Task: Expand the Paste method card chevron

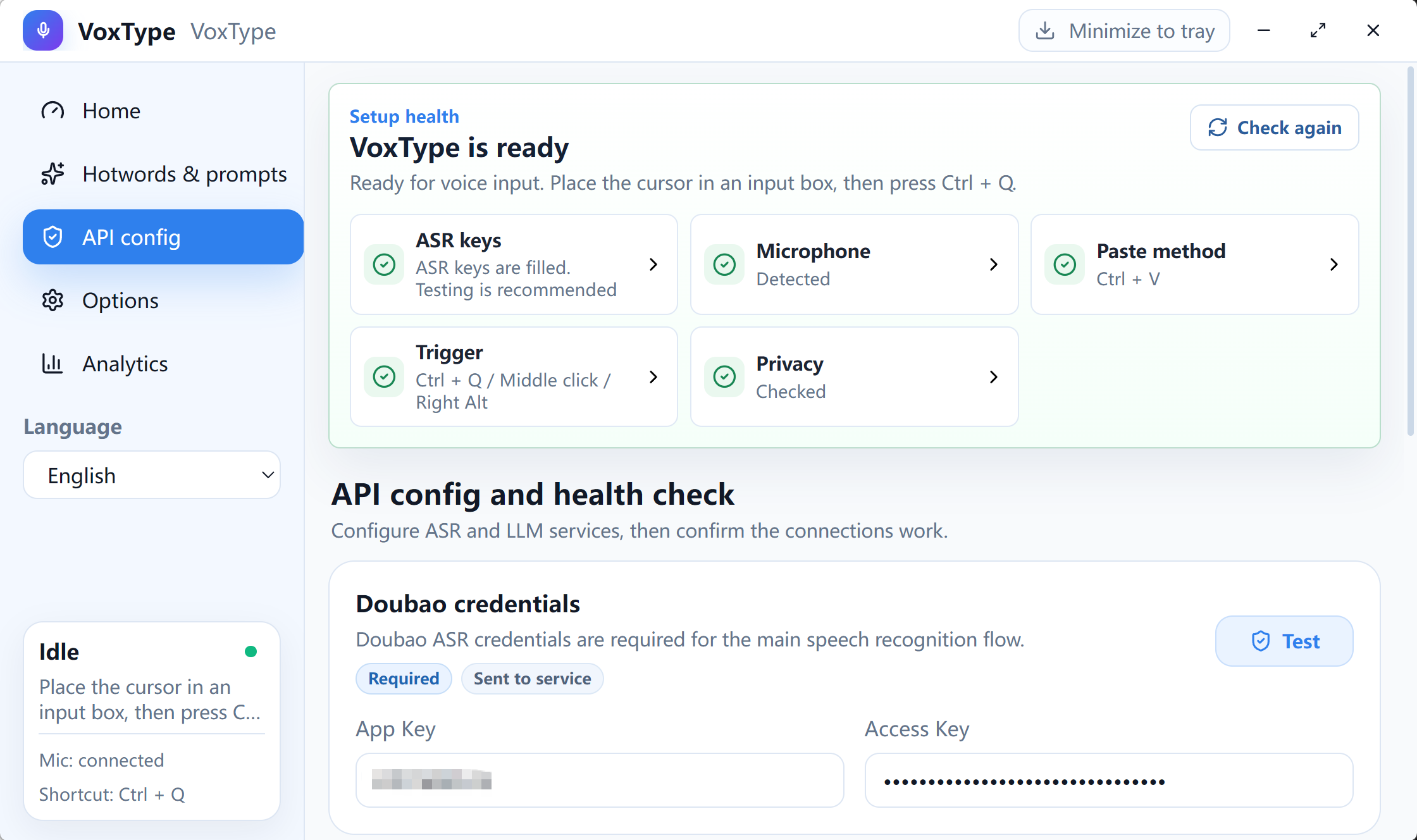Action: click(1334, 264)
